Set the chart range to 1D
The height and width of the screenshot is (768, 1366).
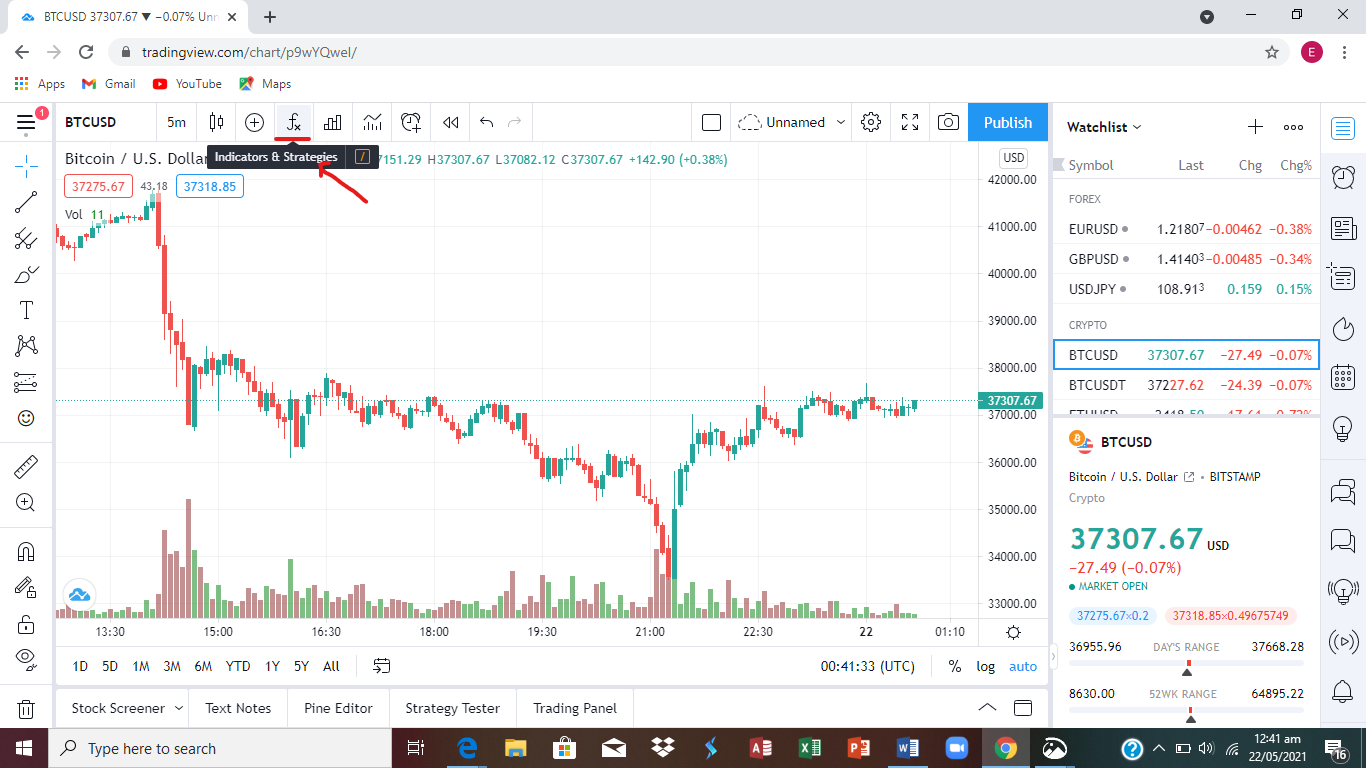point(80,666)
